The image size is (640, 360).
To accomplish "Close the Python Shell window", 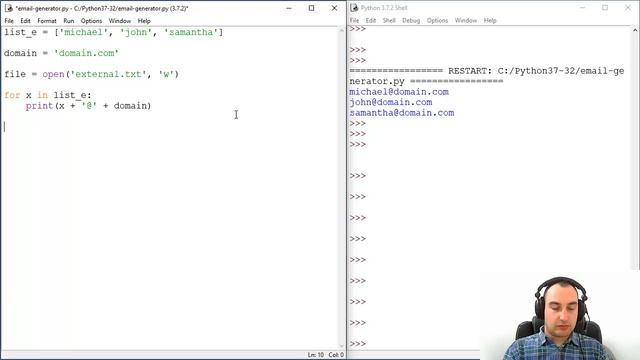I will 628,8.
